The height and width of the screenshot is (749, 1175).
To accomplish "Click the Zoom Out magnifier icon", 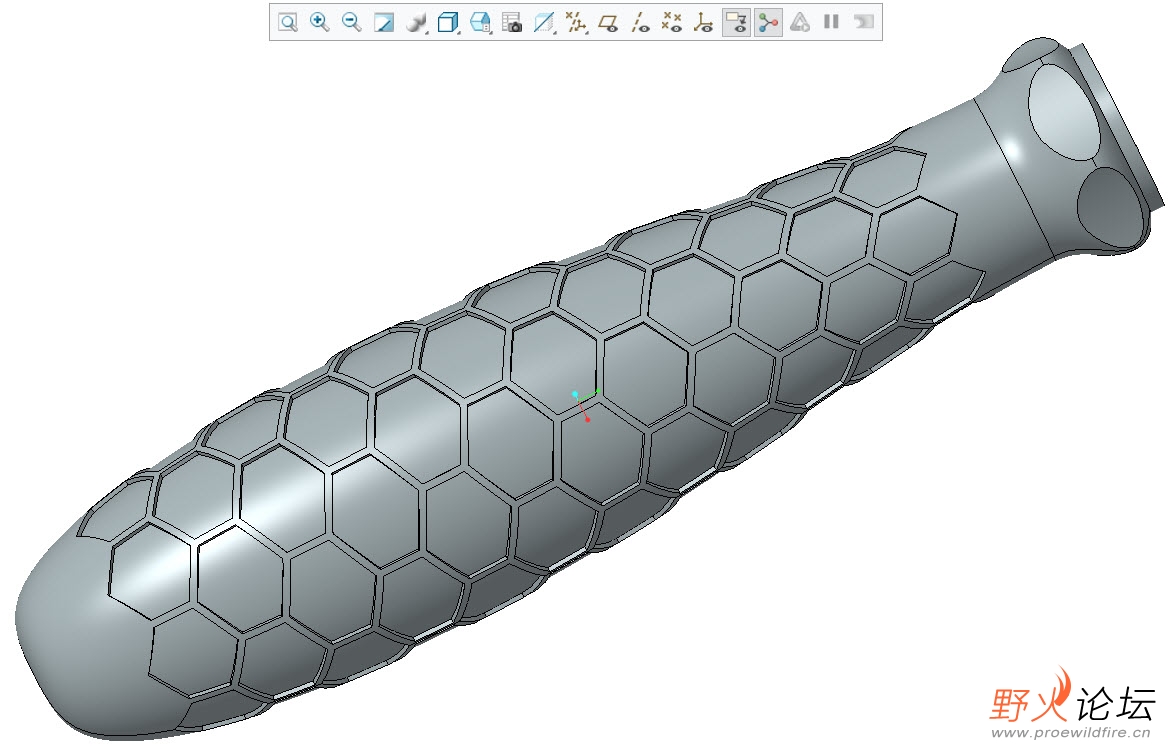I will pyautogui.click(x=351, y=22).
